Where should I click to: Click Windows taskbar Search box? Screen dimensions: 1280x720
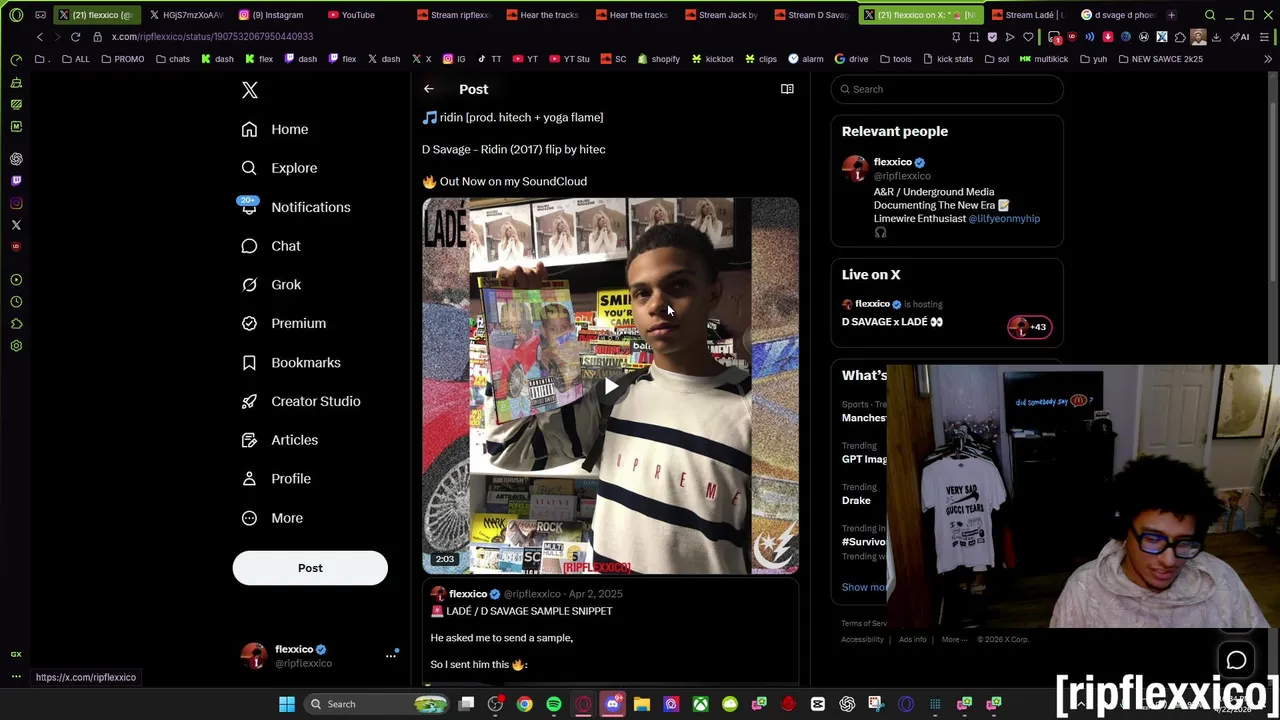point(377,704)
